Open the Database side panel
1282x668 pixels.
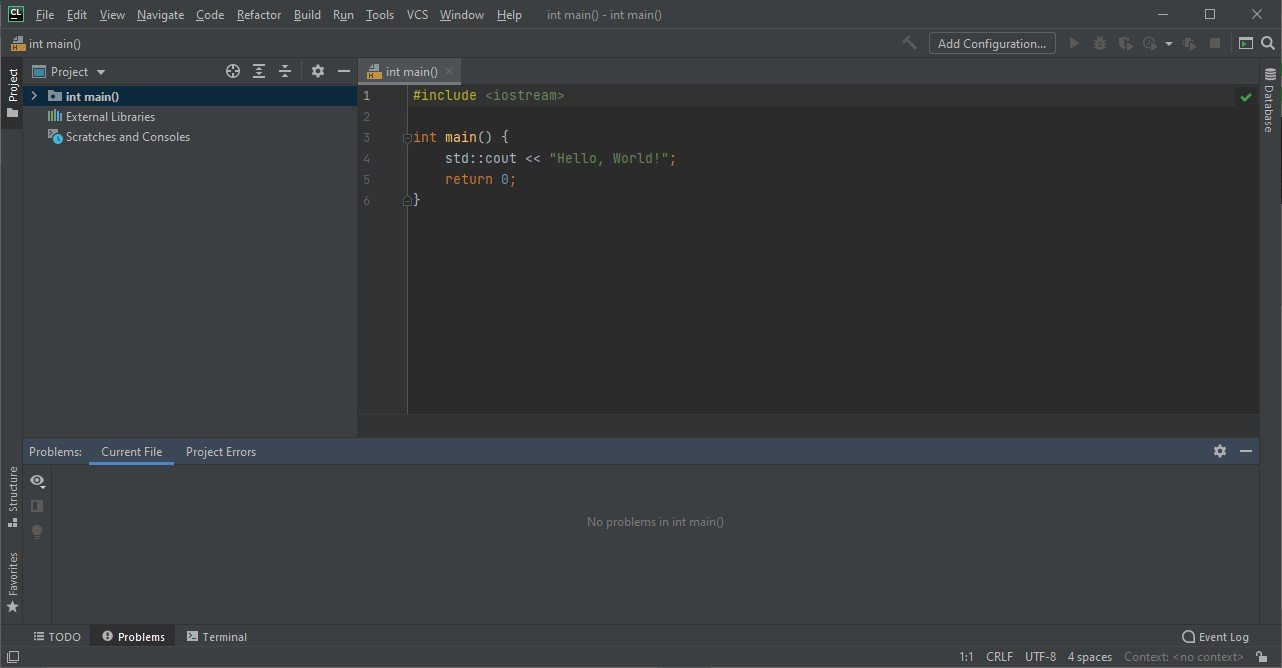click(1269, 100)
